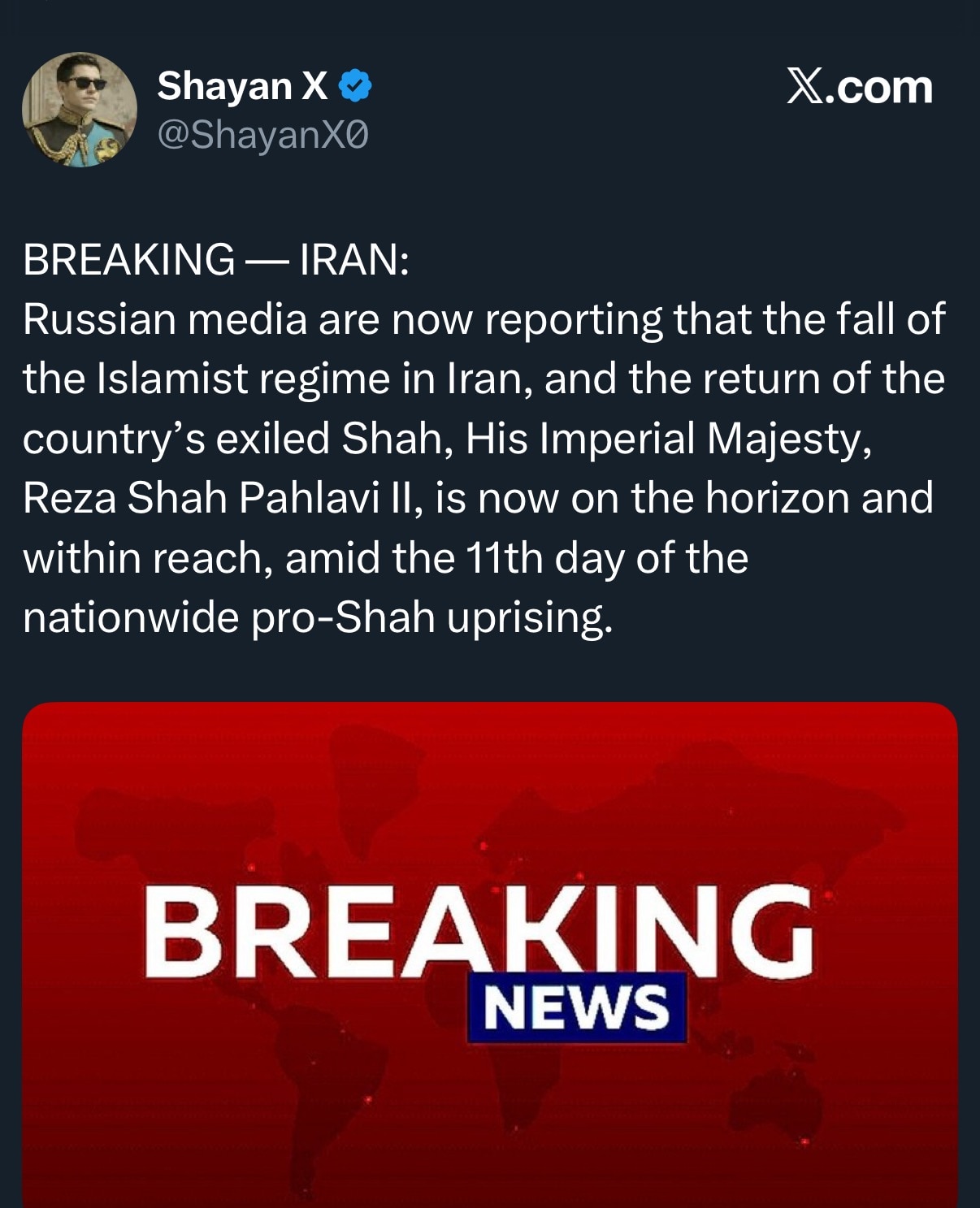Click the stylized X glyph in X.com
This screenshot has height=1208, width=980.
click(803, 87)
